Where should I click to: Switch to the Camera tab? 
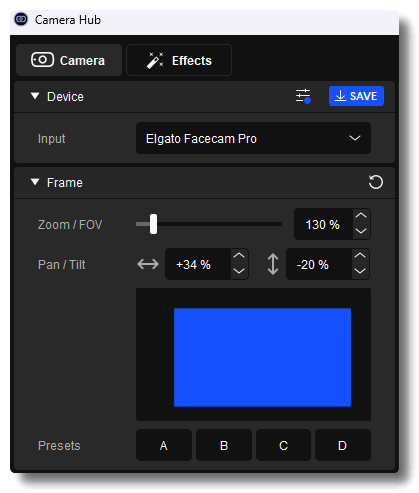point(69,60)
